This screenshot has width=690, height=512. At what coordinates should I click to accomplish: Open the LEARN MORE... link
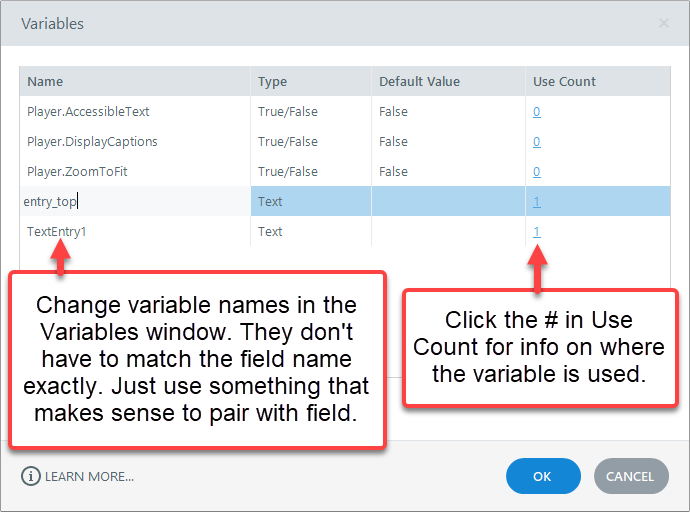pyautogui.click(x=89, y=476)
